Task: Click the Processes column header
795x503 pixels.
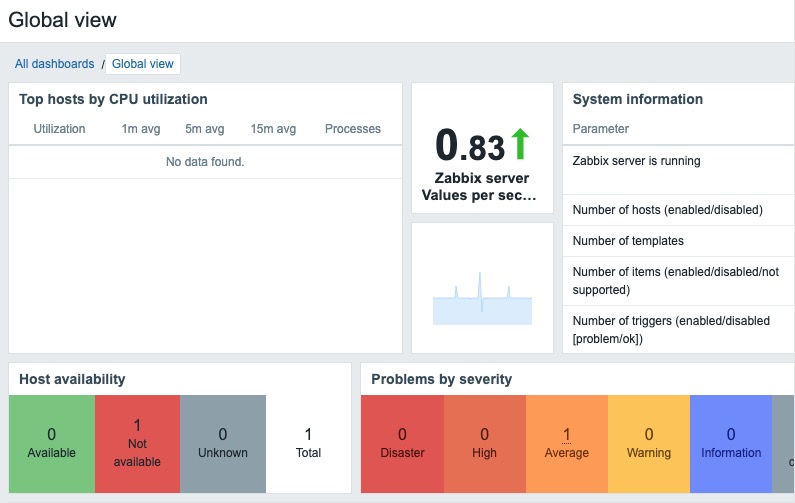Action: point(353,129)
